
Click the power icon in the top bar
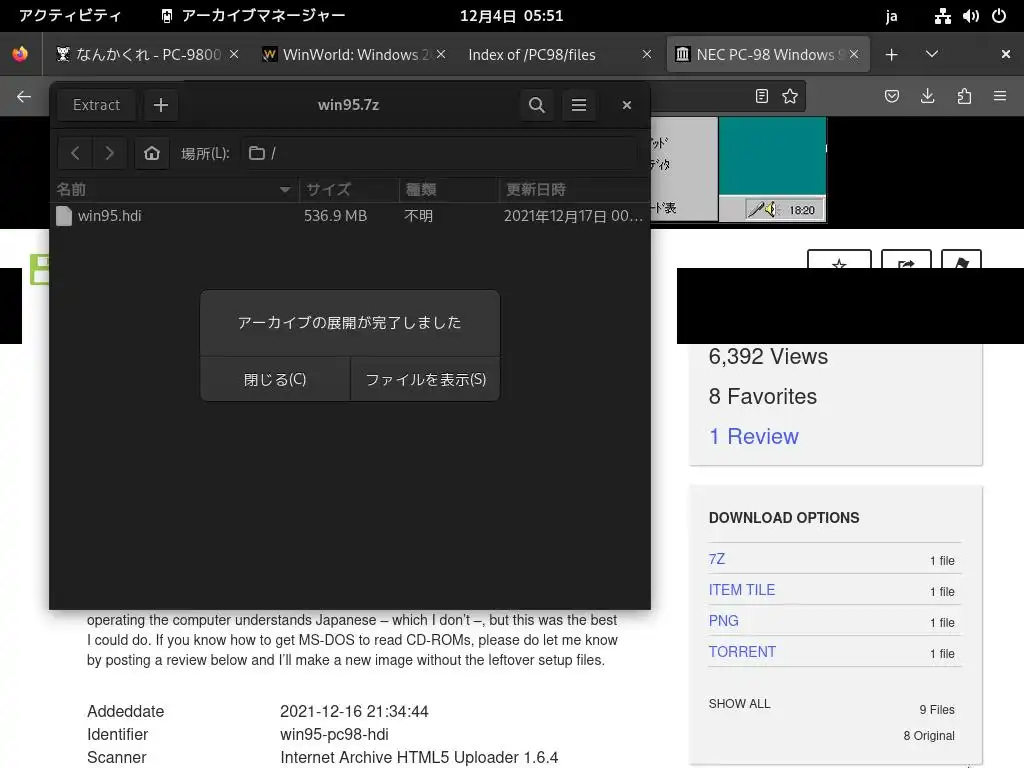[999, 16]
